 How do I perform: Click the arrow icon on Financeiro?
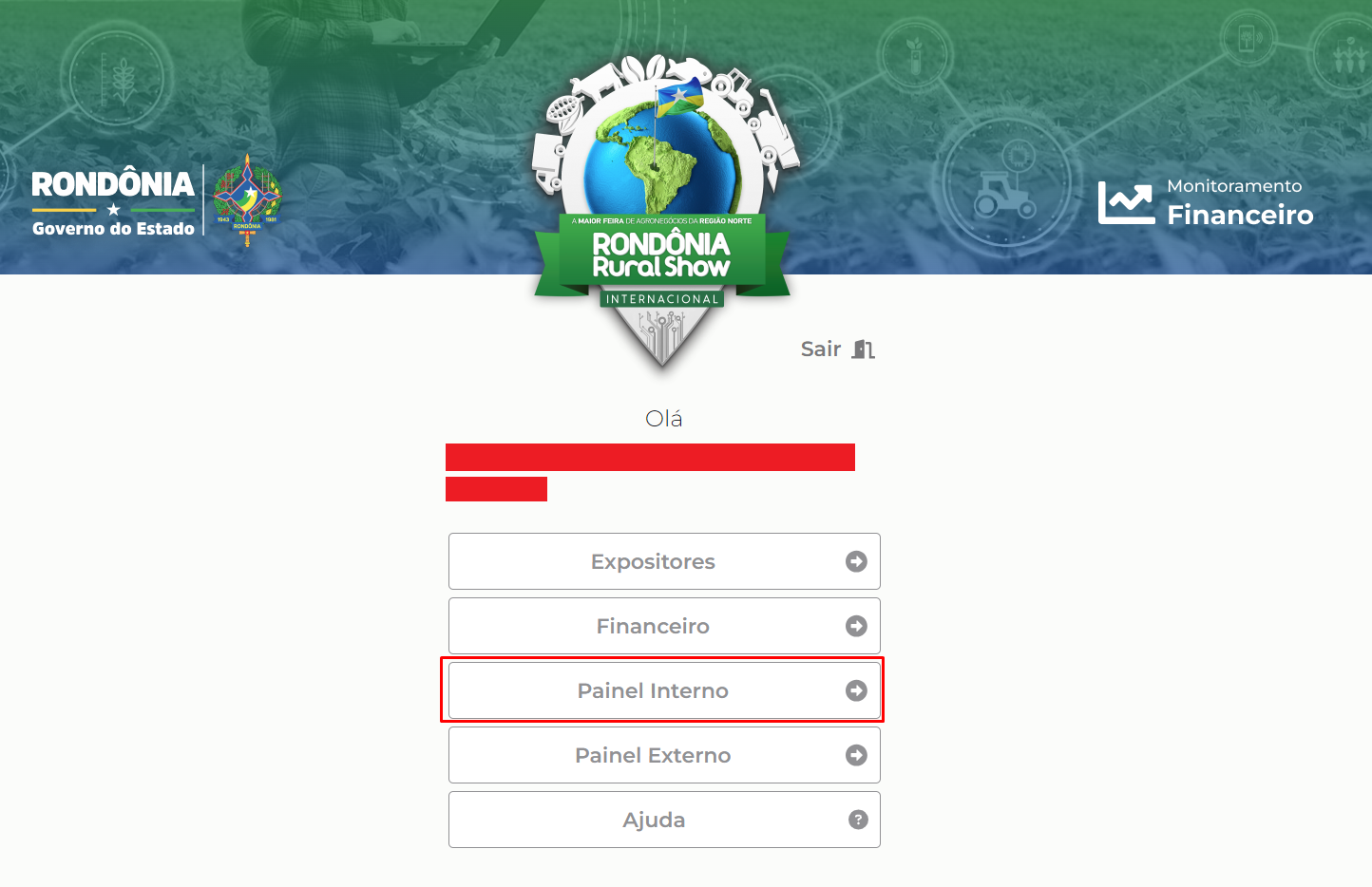856,626
